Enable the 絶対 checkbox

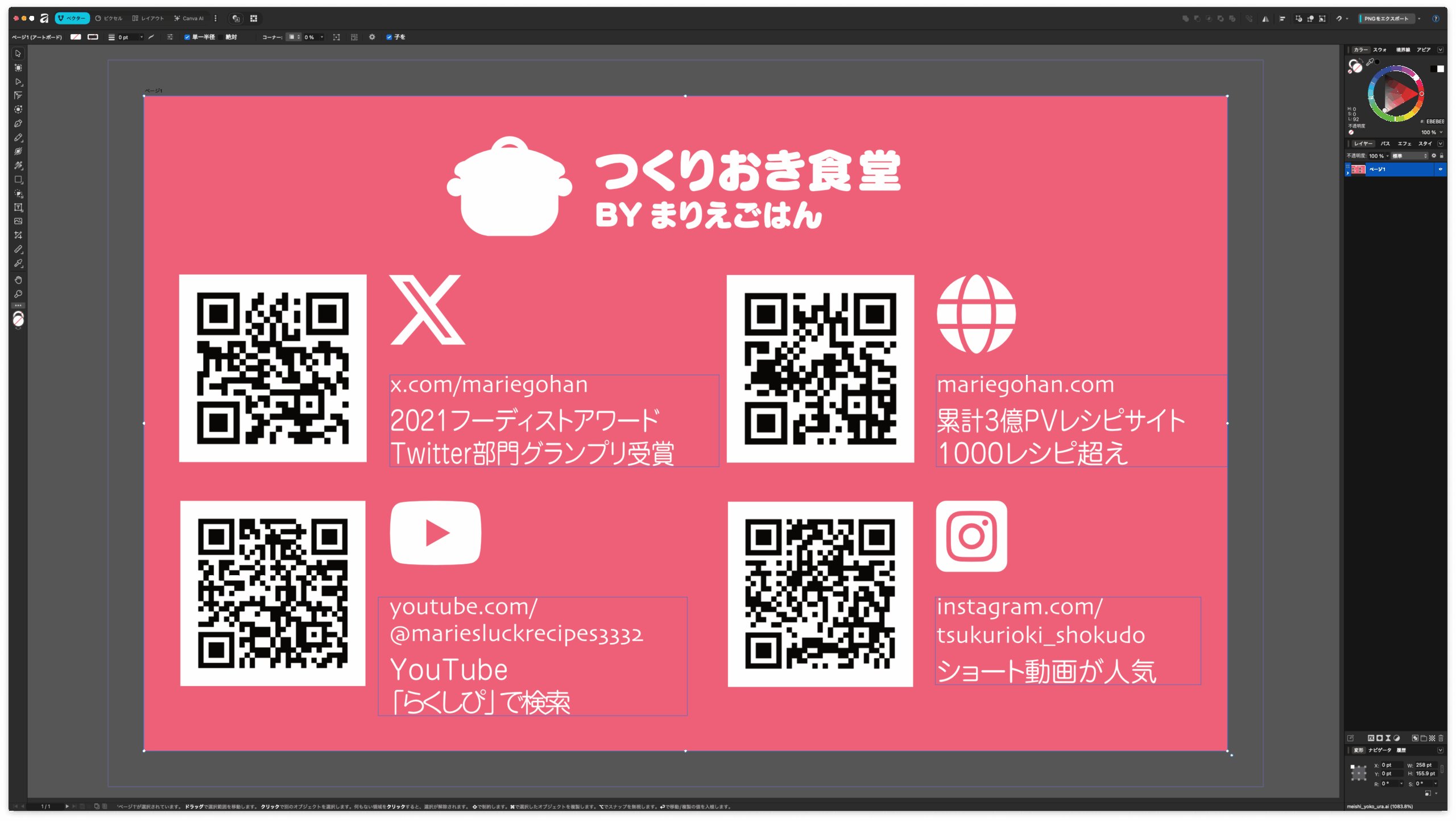pyautogui.click(x=221, y=37)
